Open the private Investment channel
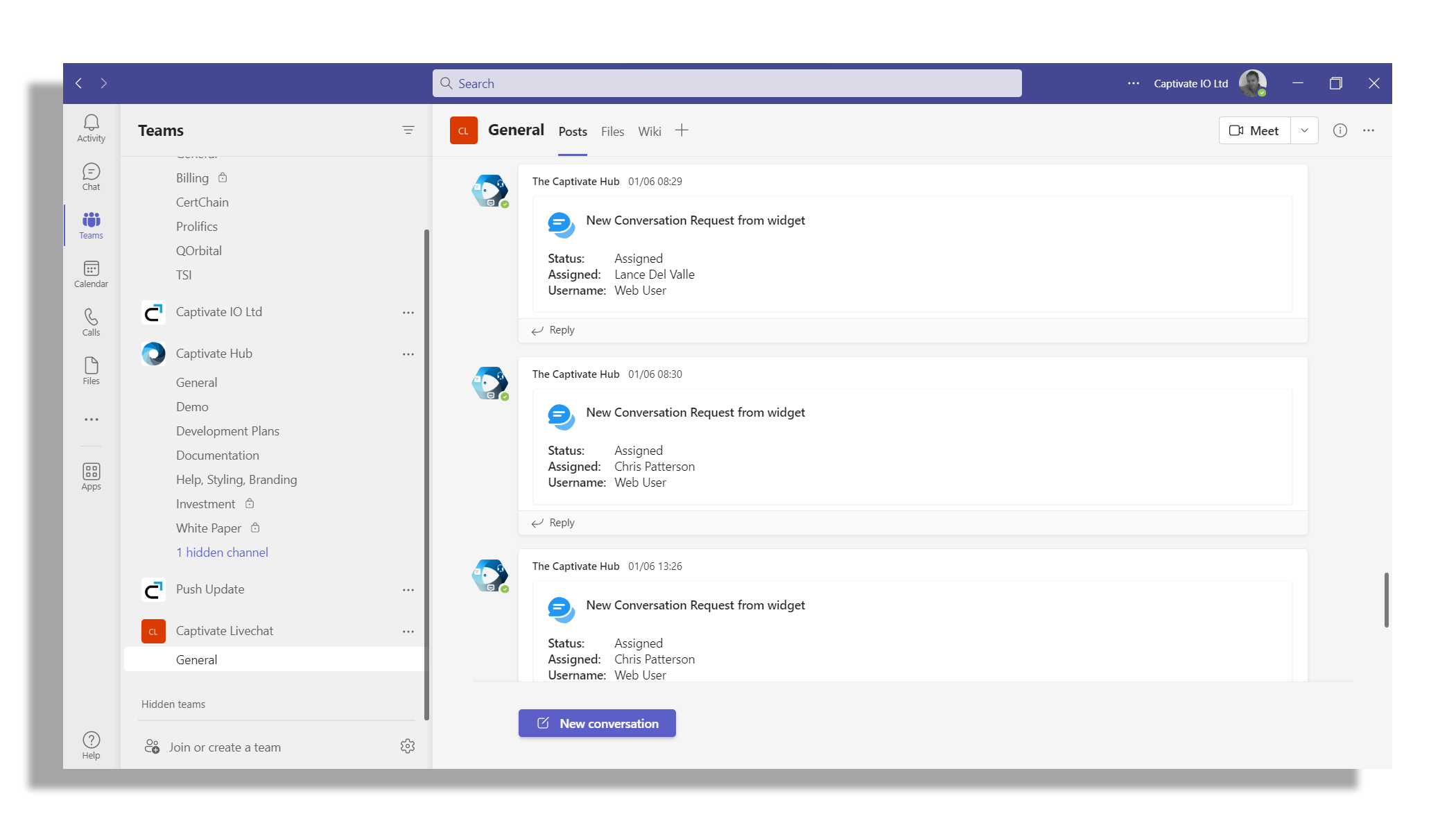 205,504
